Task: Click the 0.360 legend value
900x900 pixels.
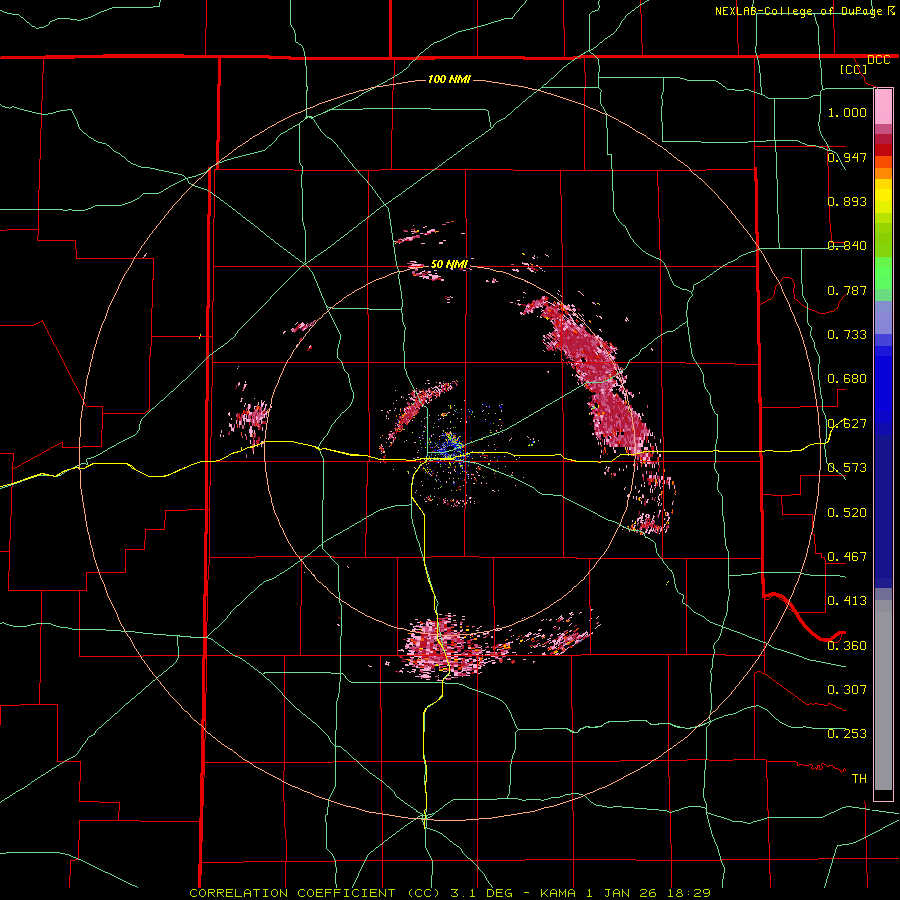Action: click(847, 645)
